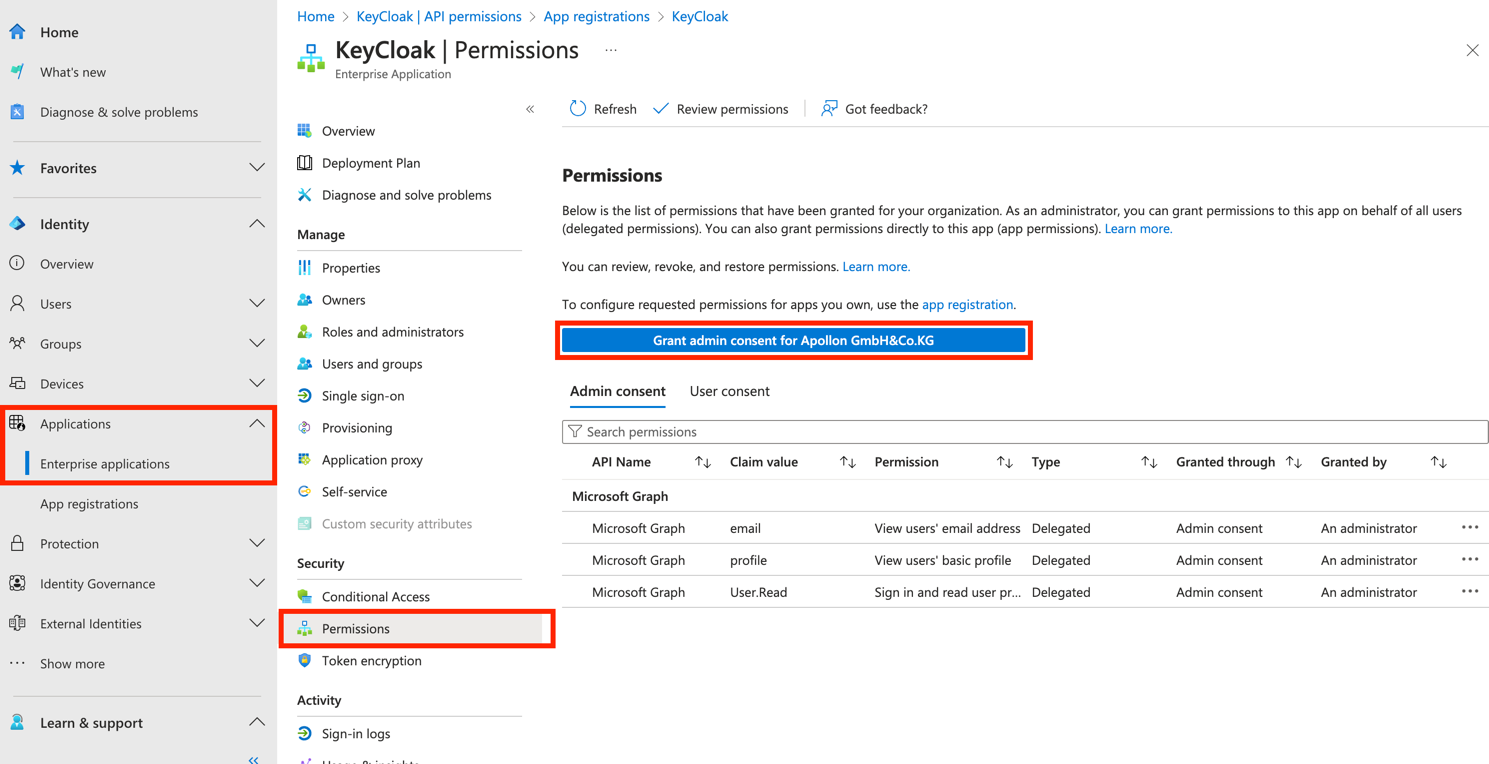Grant admin consent for Apollon GmbH&Co.KG
Viewport: 1489px width, 764px height.
click(x=793, y=341)
